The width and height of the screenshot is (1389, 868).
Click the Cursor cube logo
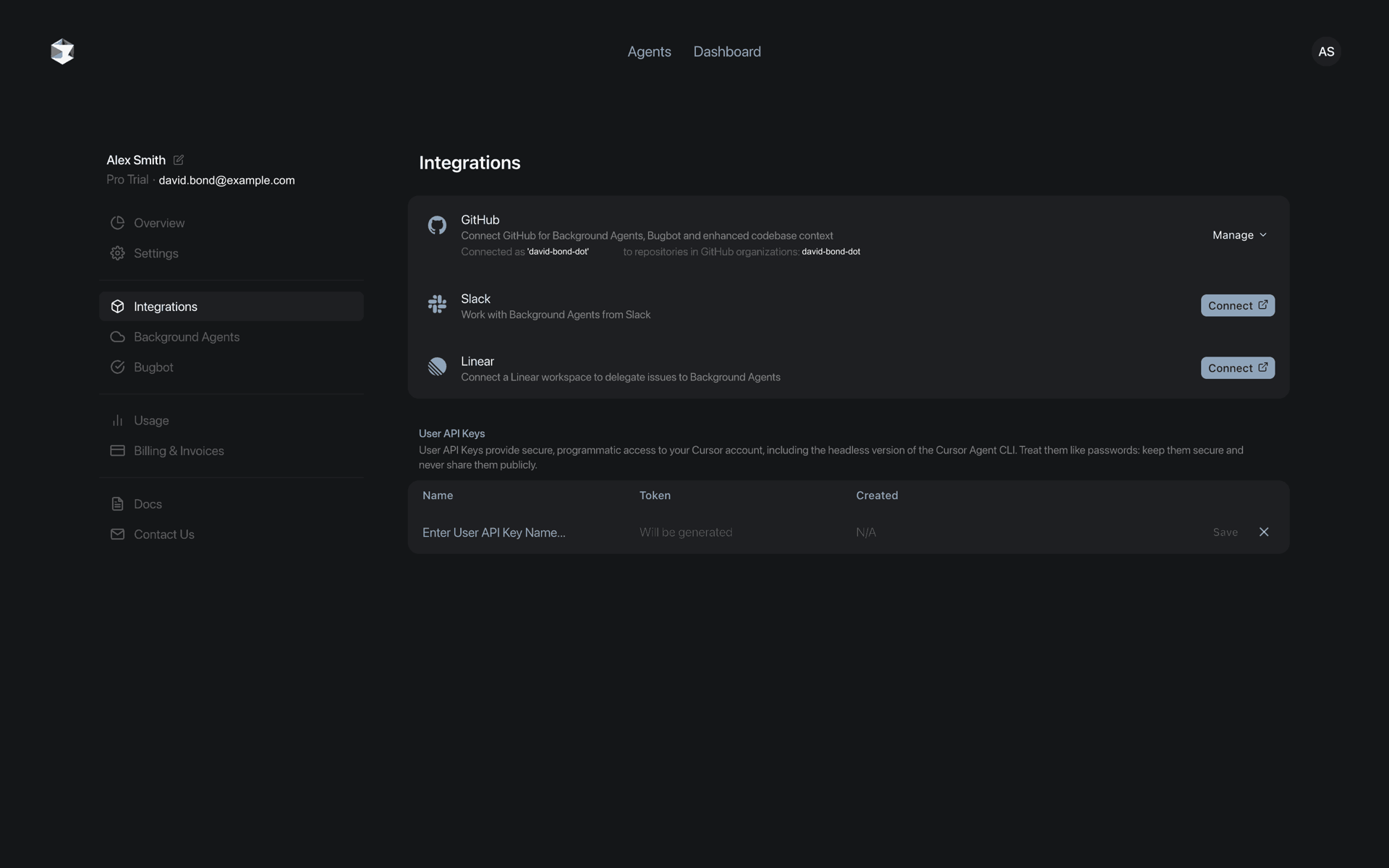click(x=62, y=51)
